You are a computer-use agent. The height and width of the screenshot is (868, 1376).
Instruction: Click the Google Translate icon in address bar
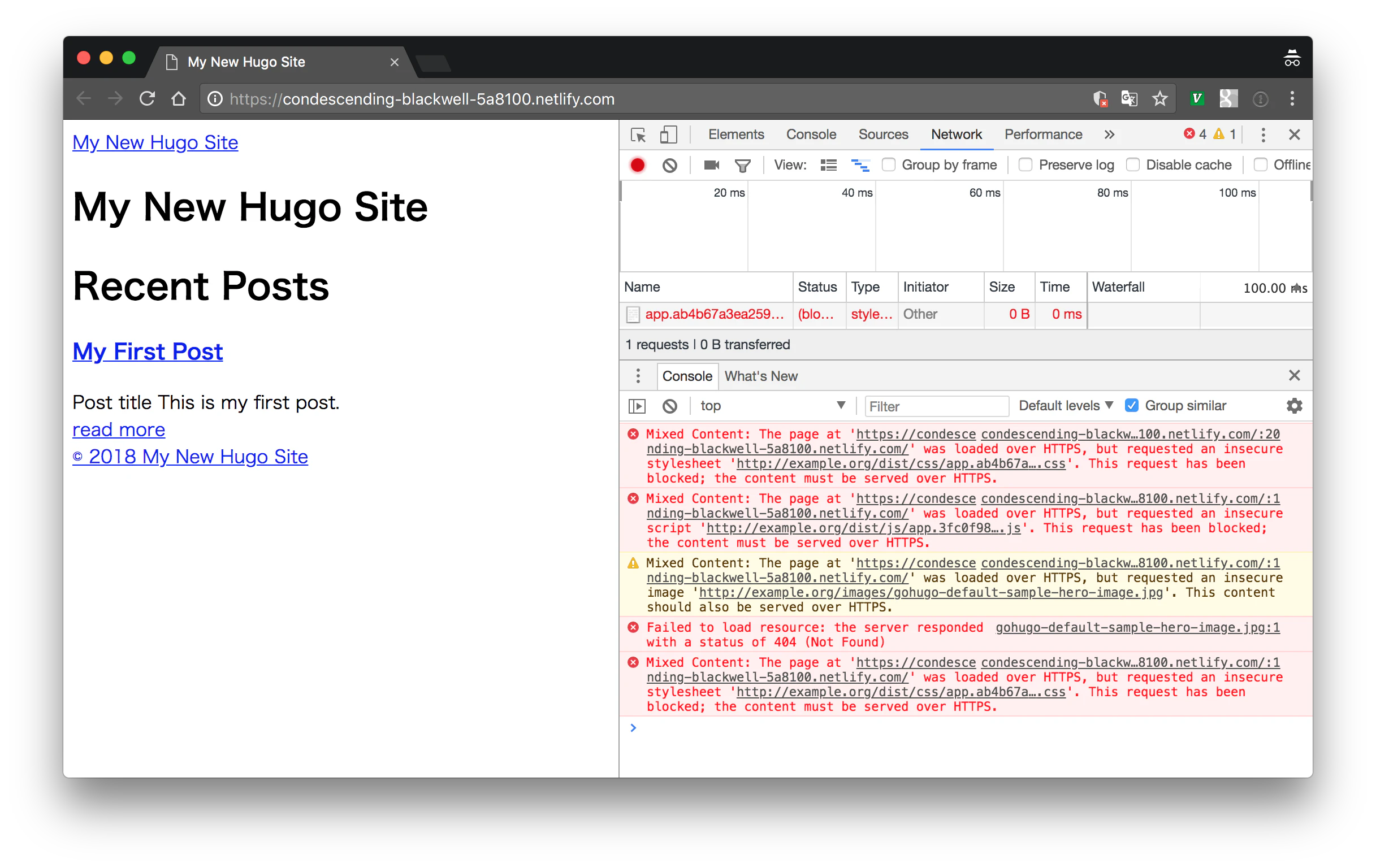[1130, 99]
